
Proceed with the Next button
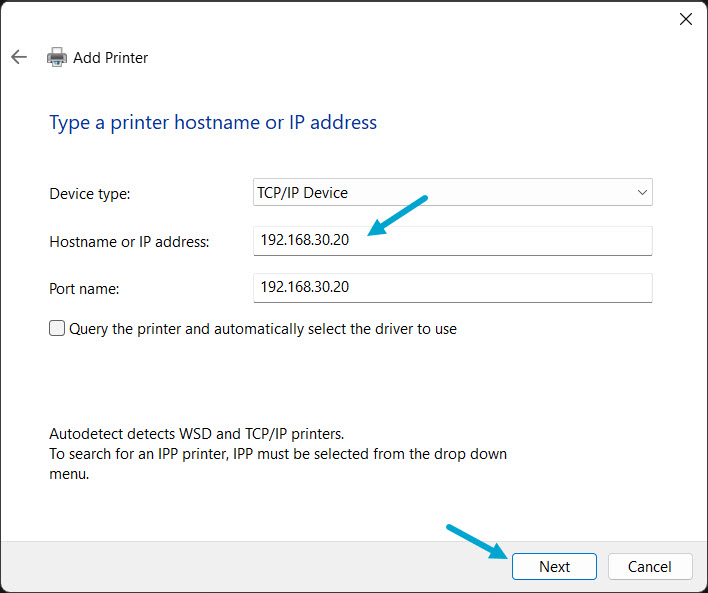point(554,566)
